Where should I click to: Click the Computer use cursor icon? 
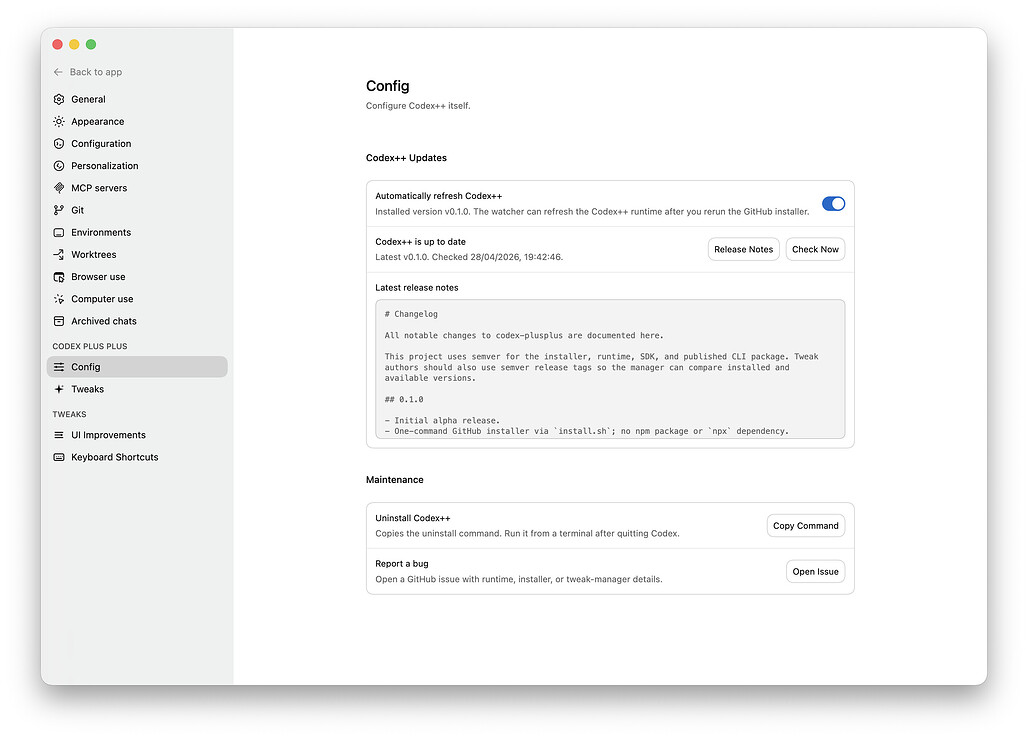point(59,299)
